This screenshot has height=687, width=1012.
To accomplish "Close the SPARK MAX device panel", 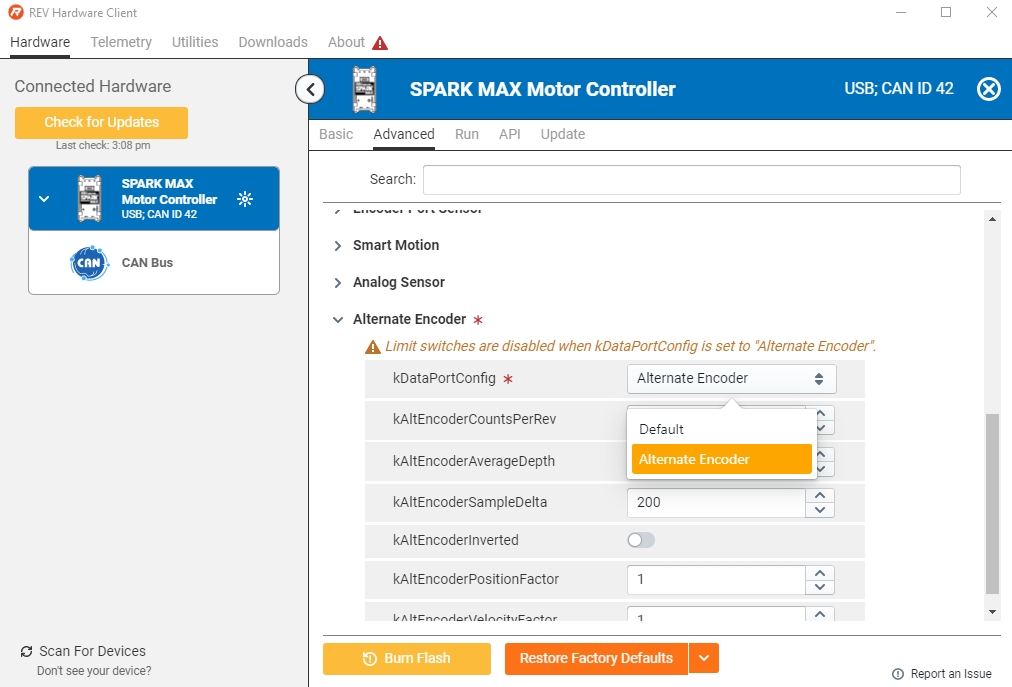I will [x=988, y=89].
